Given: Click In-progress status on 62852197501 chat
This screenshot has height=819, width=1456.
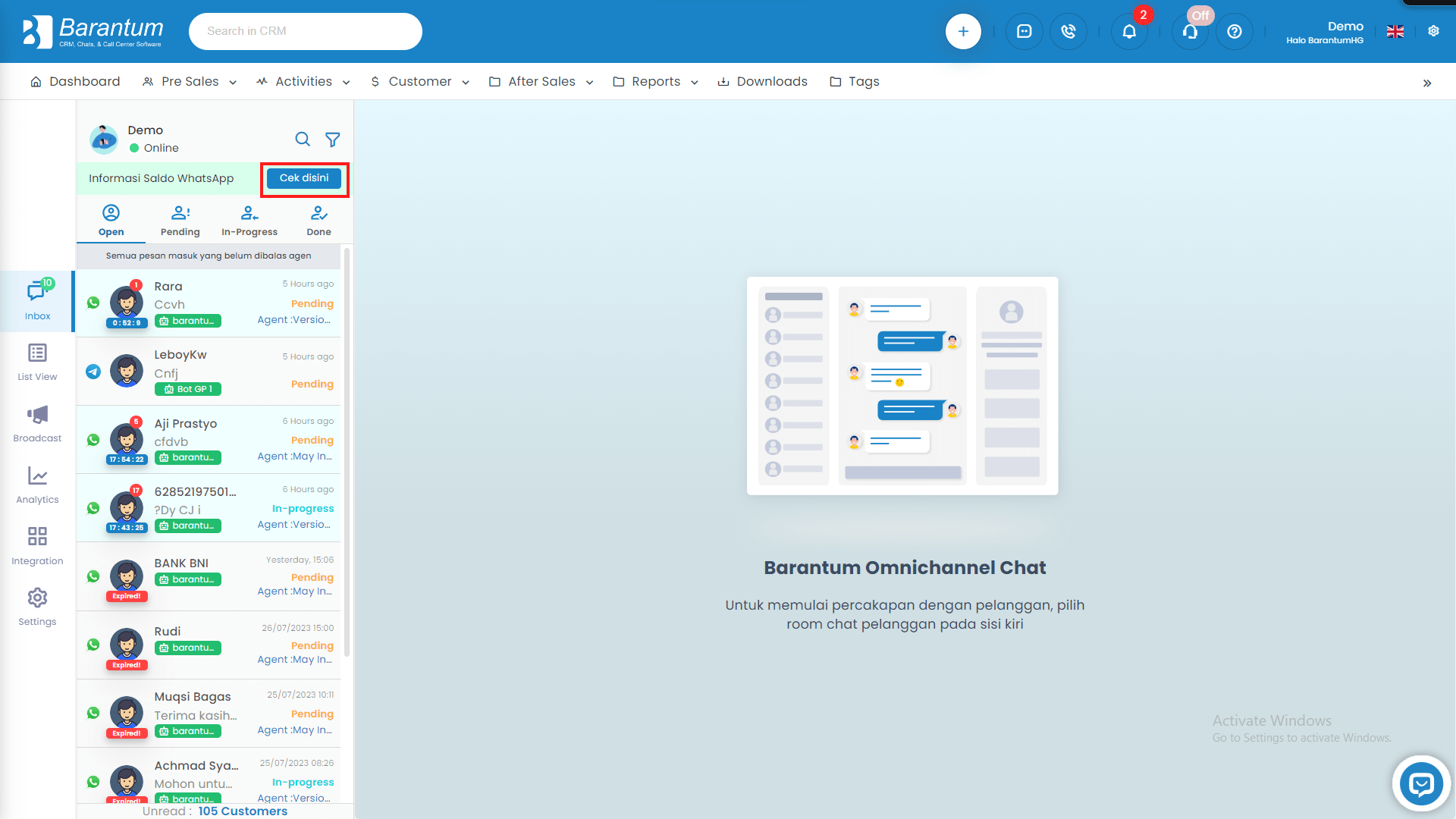Looking at the screenshot, I should click(x=303, y=508).
